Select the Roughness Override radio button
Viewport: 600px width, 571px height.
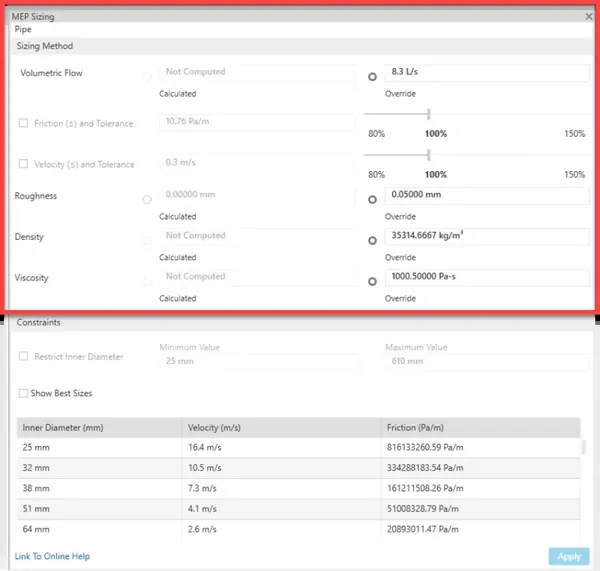(x=372, y=199)
